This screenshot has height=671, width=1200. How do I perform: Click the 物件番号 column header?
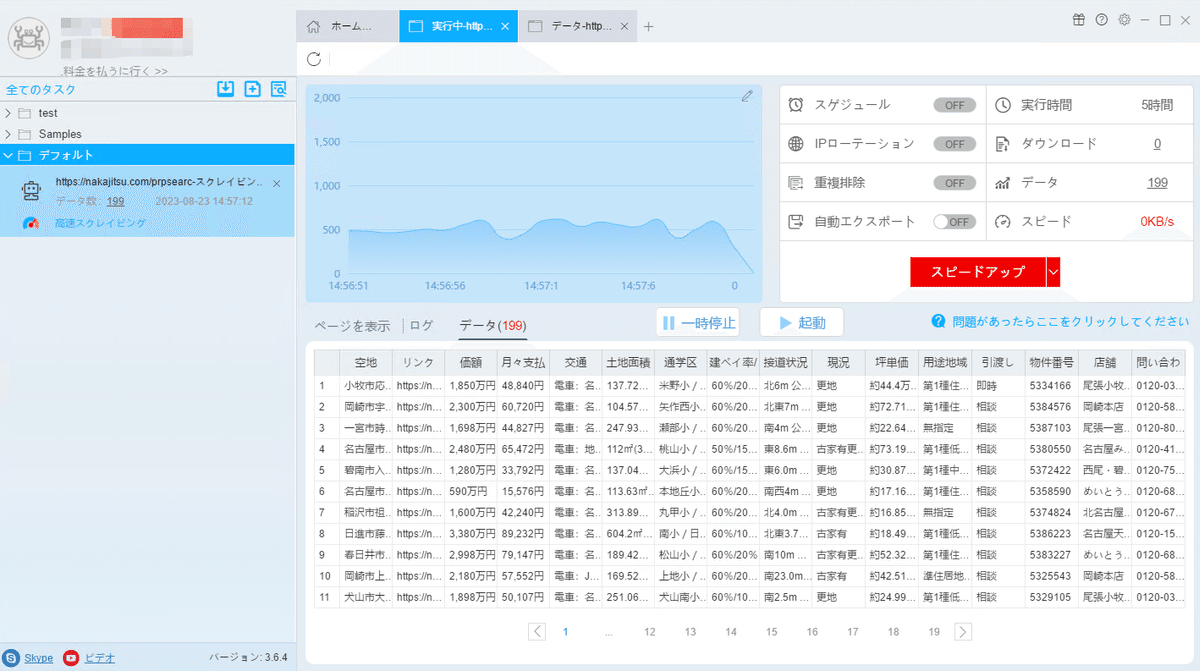(x=1051, y=362)
